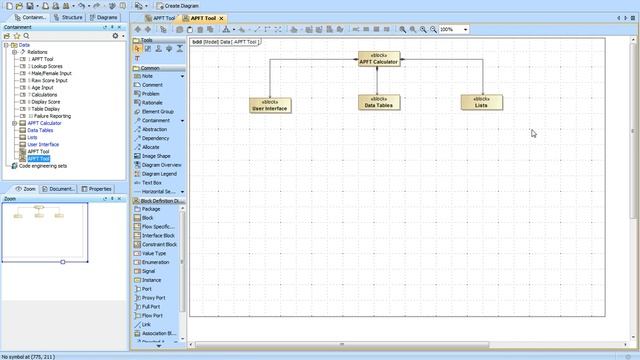The width and height of the screenshot is (640, 360).
Task: Click the diagram horizontal scrollbar
Action: coord(342,345)
